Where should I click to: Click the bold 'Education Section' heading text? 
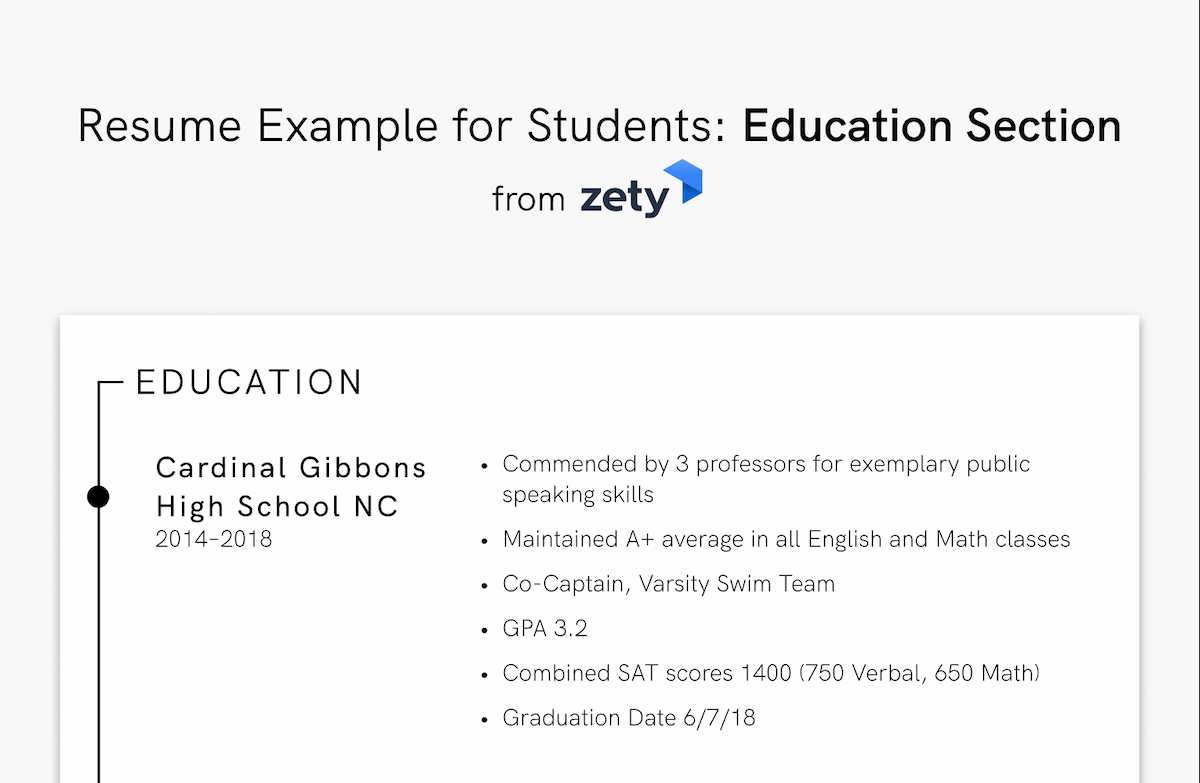pyautogui.click(x=932, y=127)
